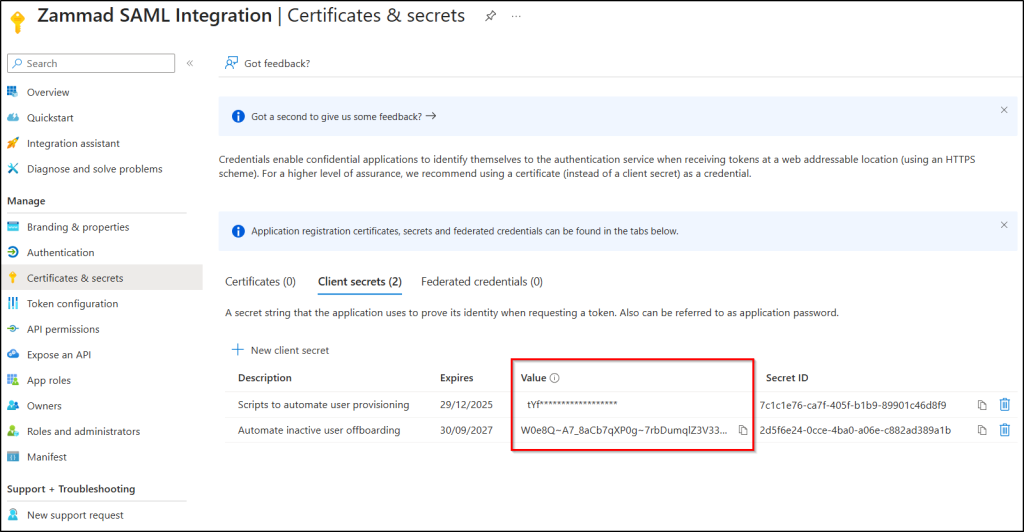
Task: Collapse the left navigation sidebar
Action: 189,63
